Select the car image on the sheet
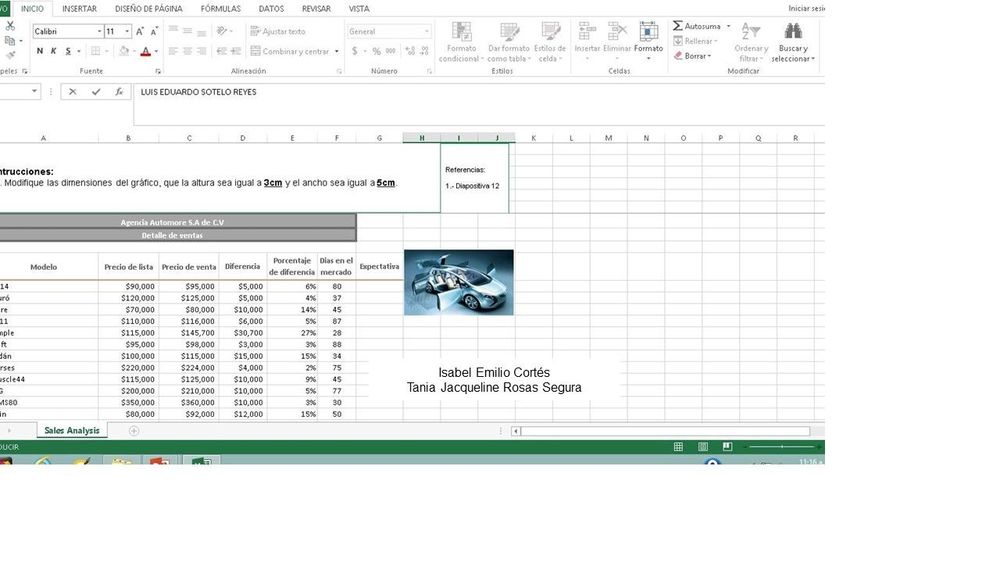This screenshot has width=1000, height=563. pyautogui.click(x=458, y=282)
